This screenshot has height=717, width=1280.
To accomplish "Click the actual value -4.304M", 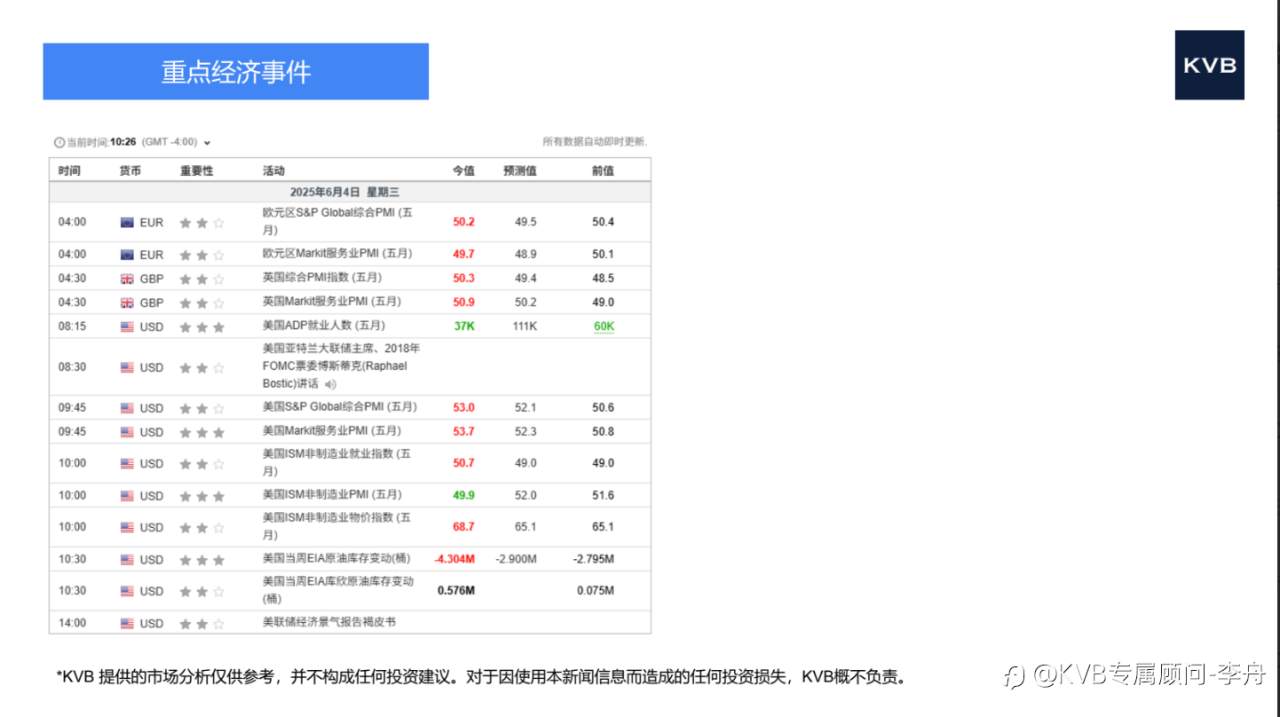I will pos(455,560).
